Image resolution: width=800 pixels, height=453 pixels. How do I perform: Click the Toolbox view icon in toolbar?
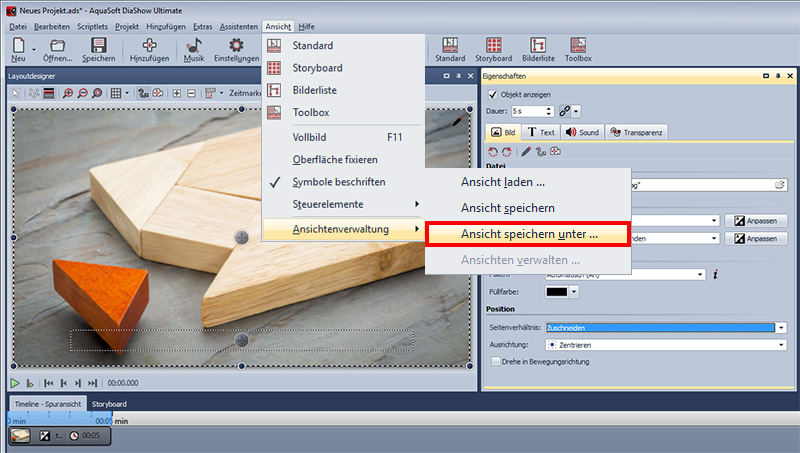point(578,46)
